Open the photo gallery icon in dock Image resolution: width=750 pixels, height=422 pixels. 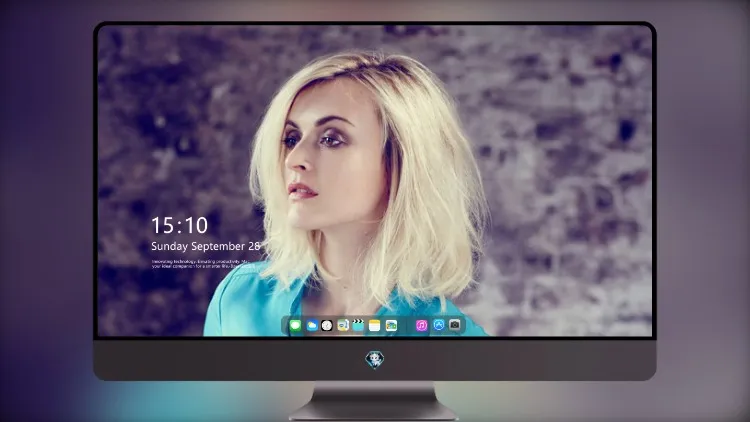point(391,326)
